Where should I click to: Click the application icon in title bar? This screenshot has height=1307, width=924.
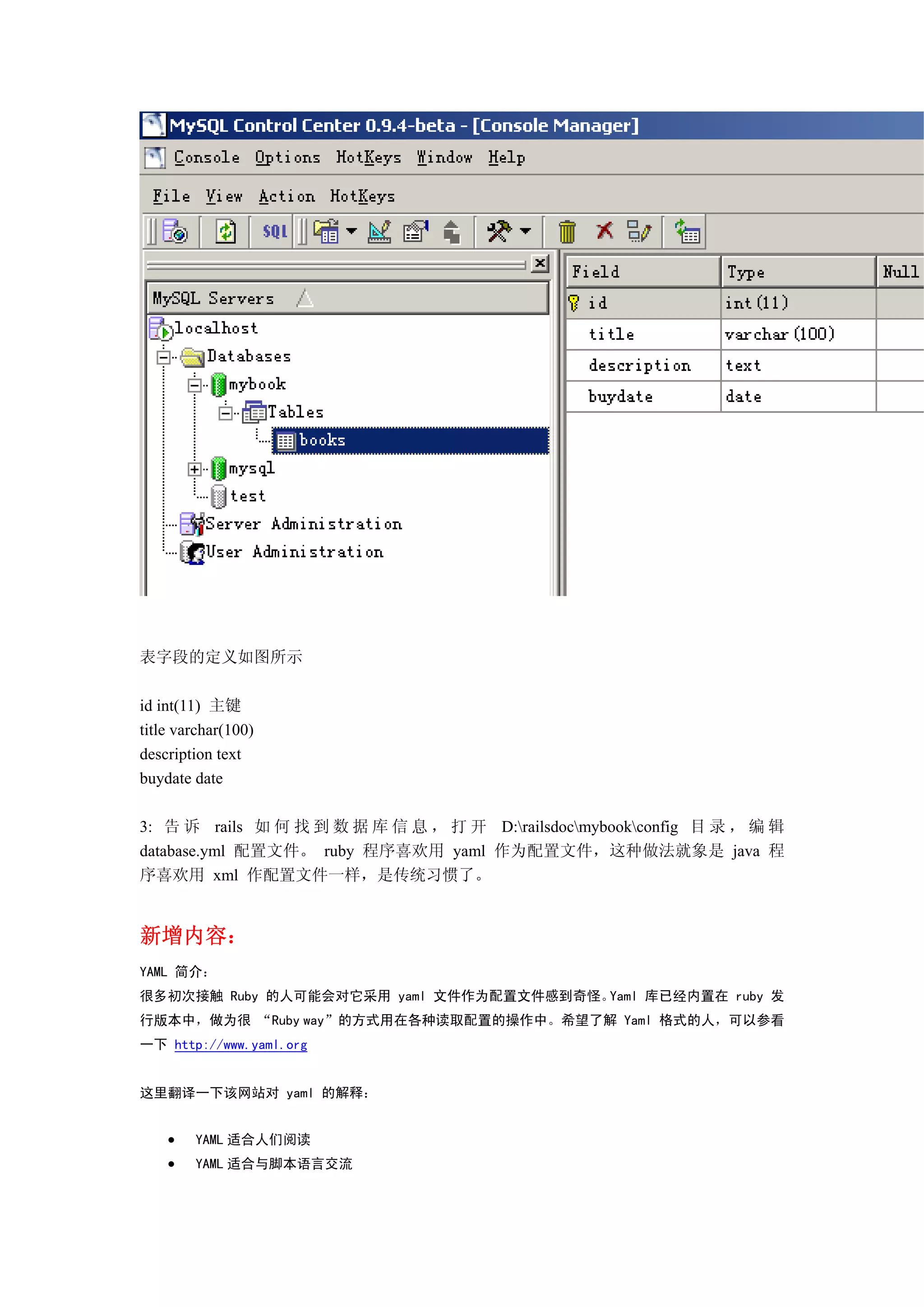[x=154, y=125]
